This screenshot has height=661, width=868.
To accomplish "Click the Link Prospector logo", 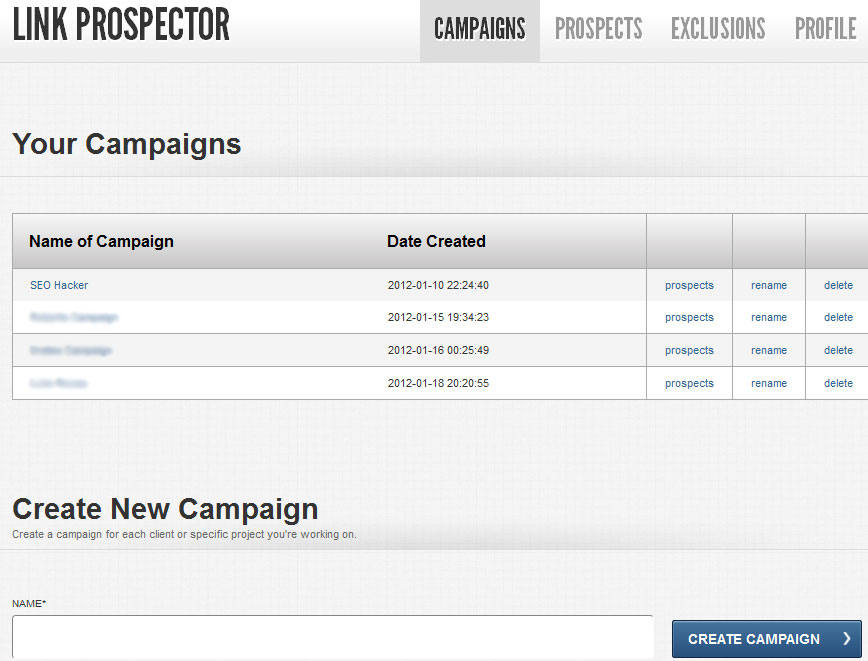I will point(121,25).
